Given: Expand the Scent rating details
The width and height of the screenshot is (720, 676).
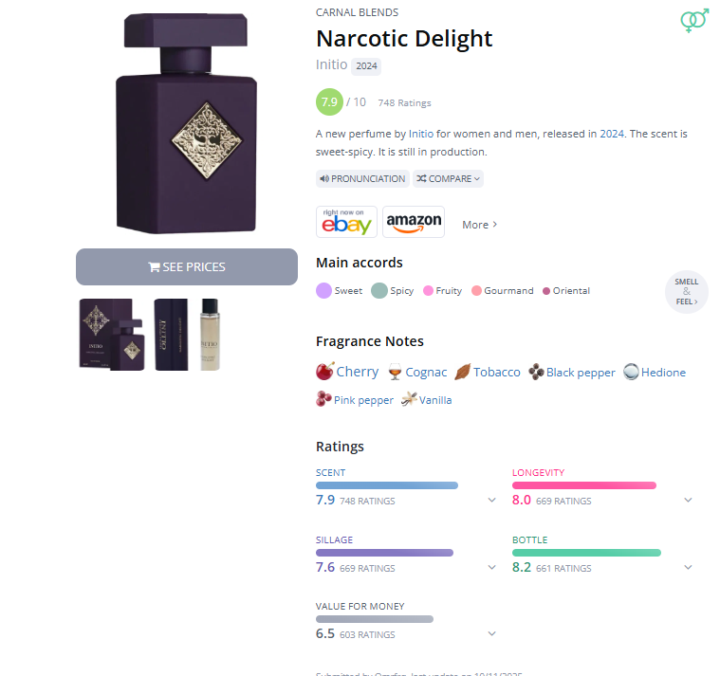Looking at the screenshot, I should click(492, 500).
